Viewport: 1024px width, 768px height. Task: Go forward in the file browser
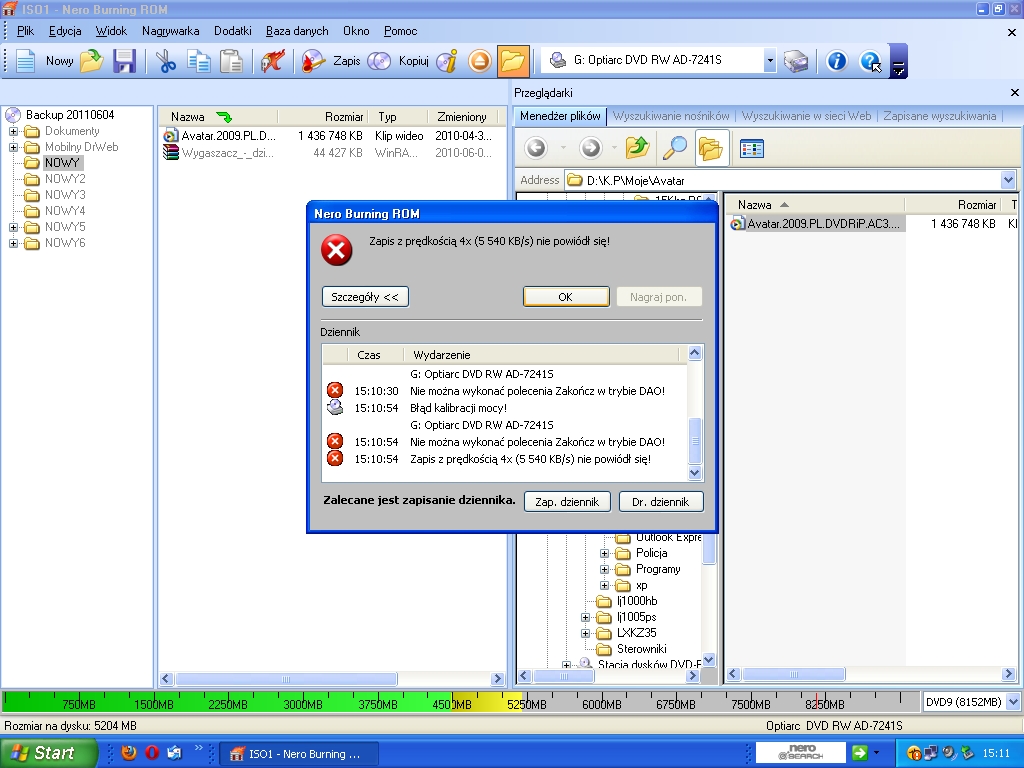[590, 148]
